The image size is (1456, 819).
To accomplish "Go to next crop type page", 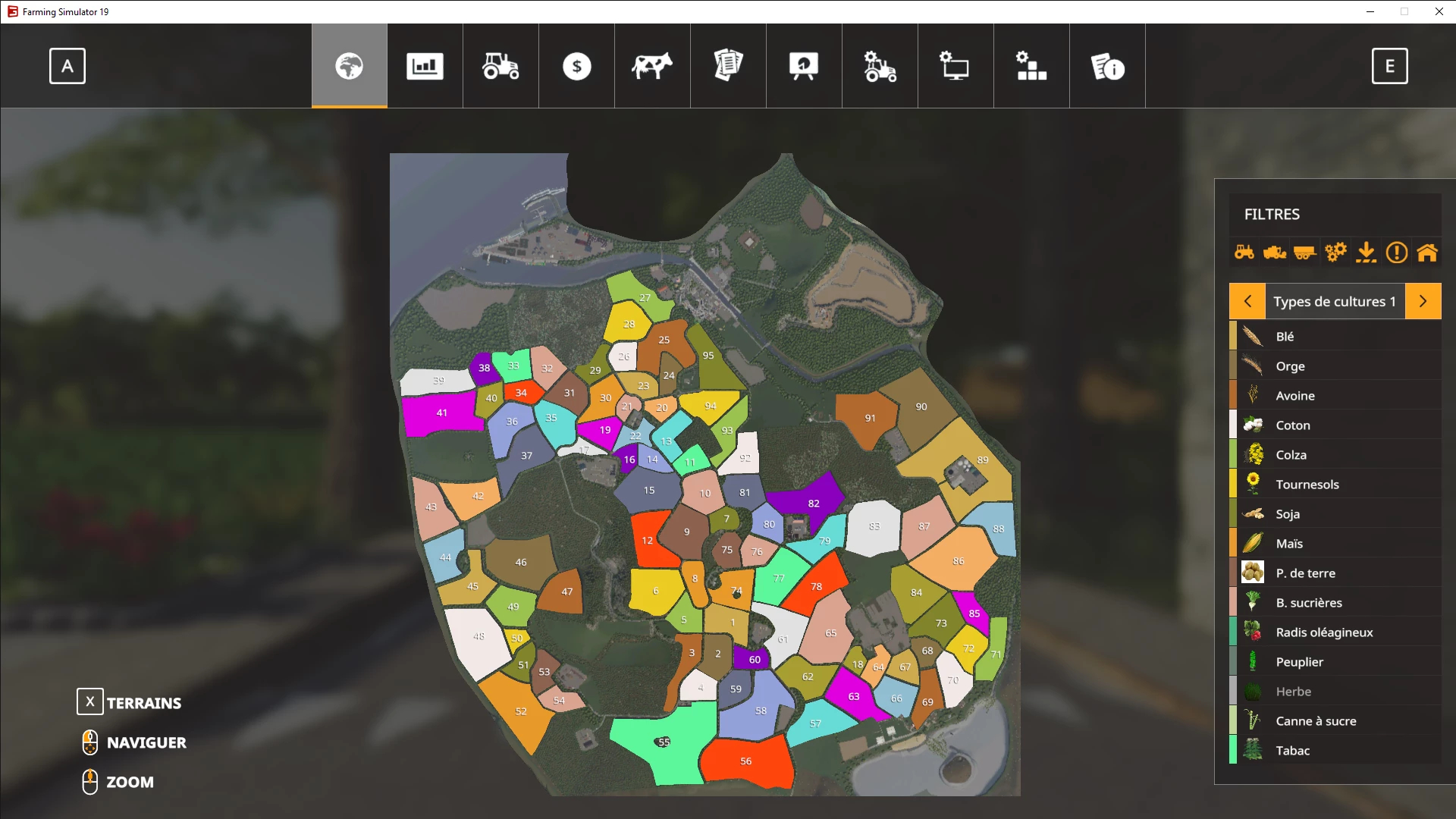I will (1423, 301).
